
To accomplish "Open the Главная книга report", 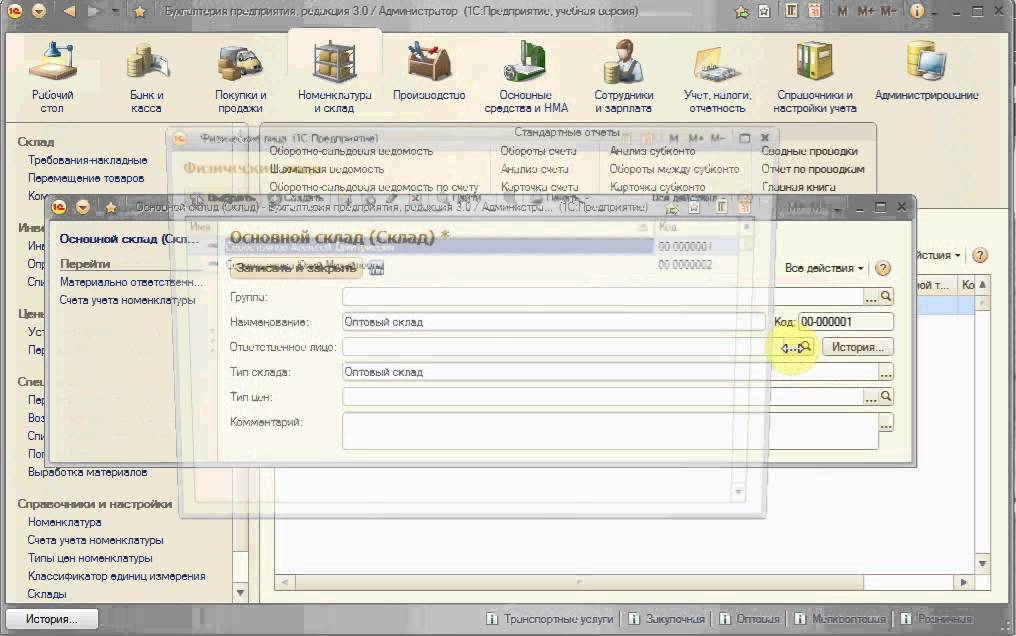I will point(798,187).
